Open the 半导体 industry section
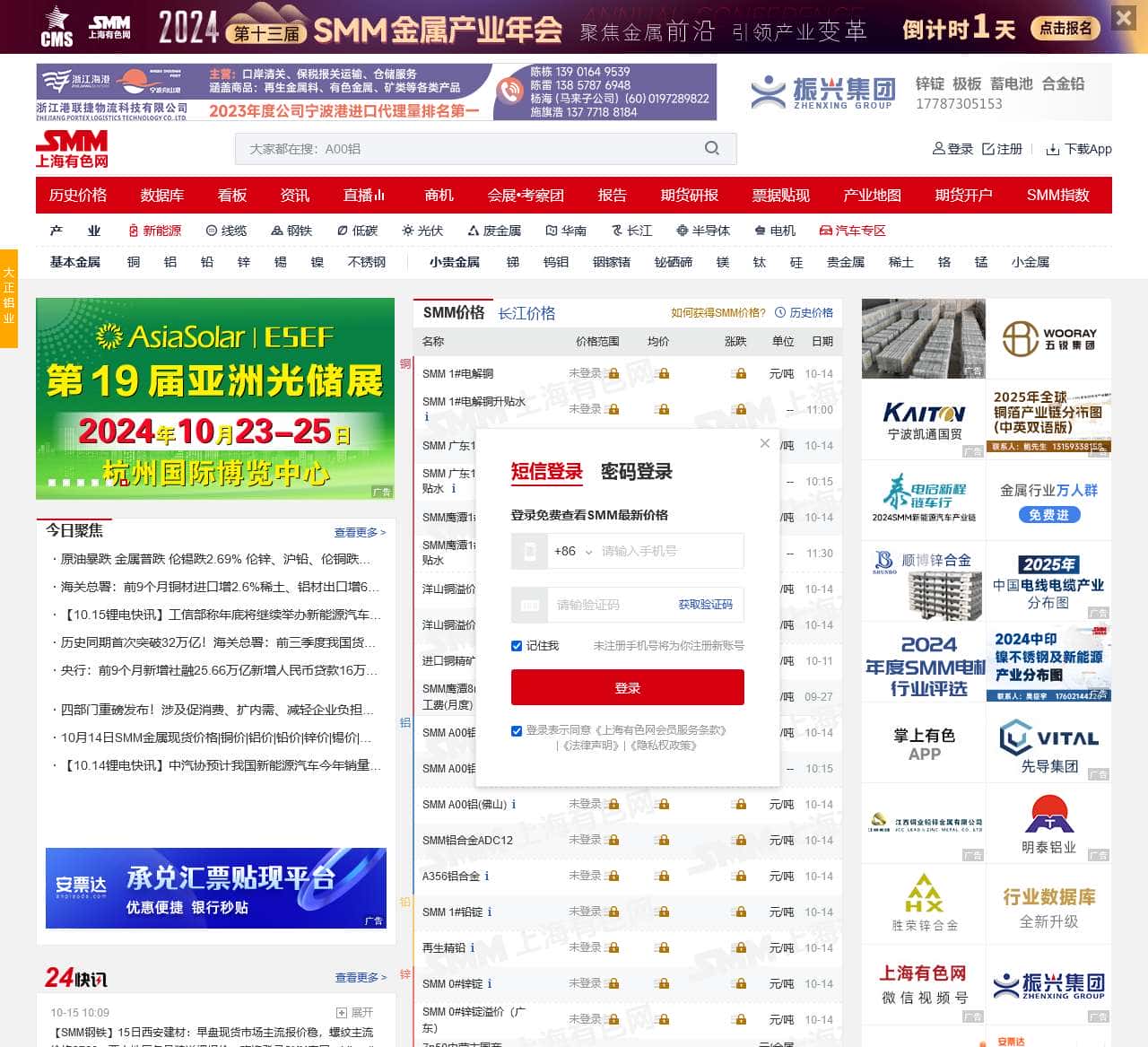1148x1047 pixels. tap(703, 231)
